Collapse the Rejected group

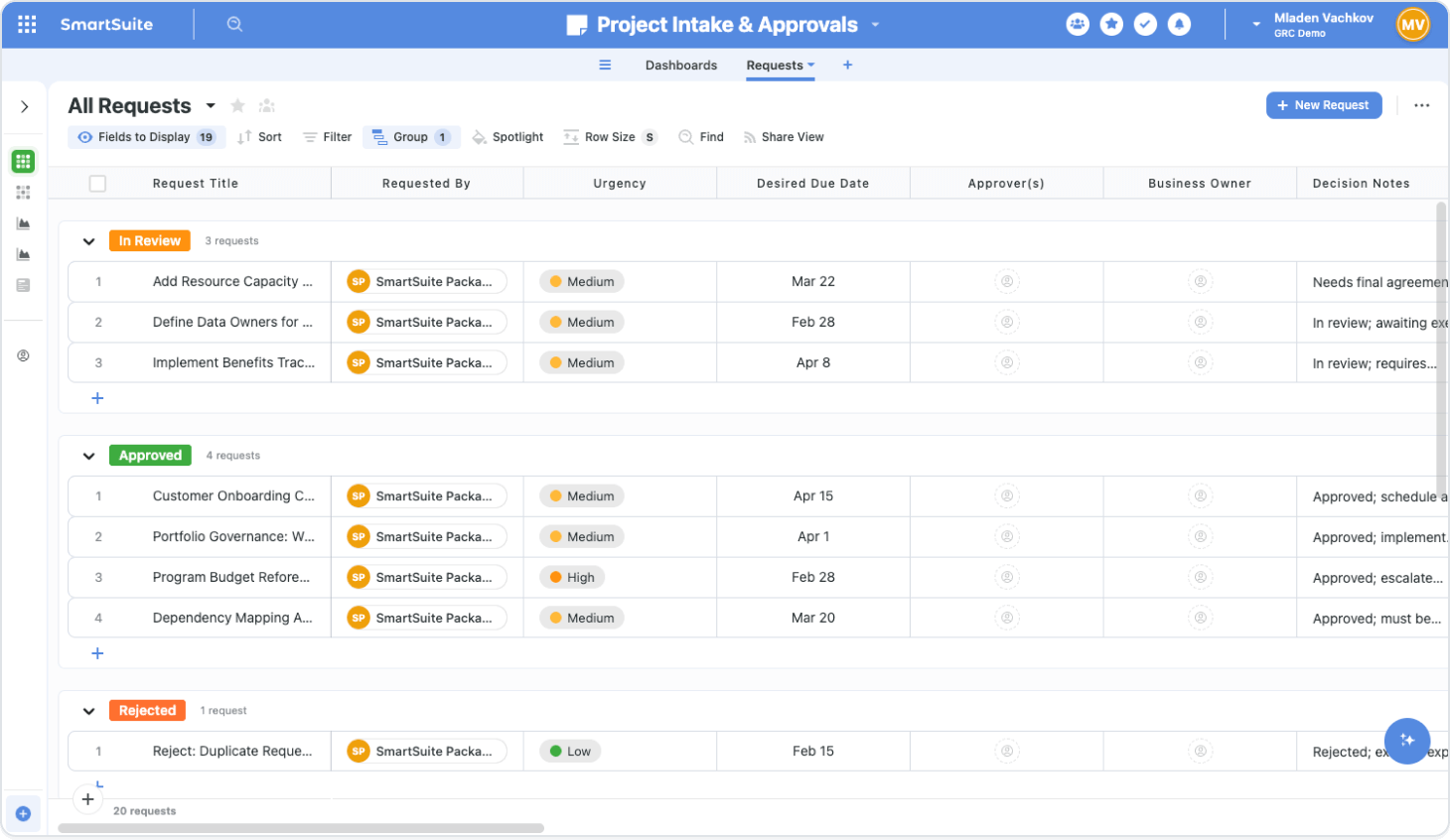click(x=88, y=711)
